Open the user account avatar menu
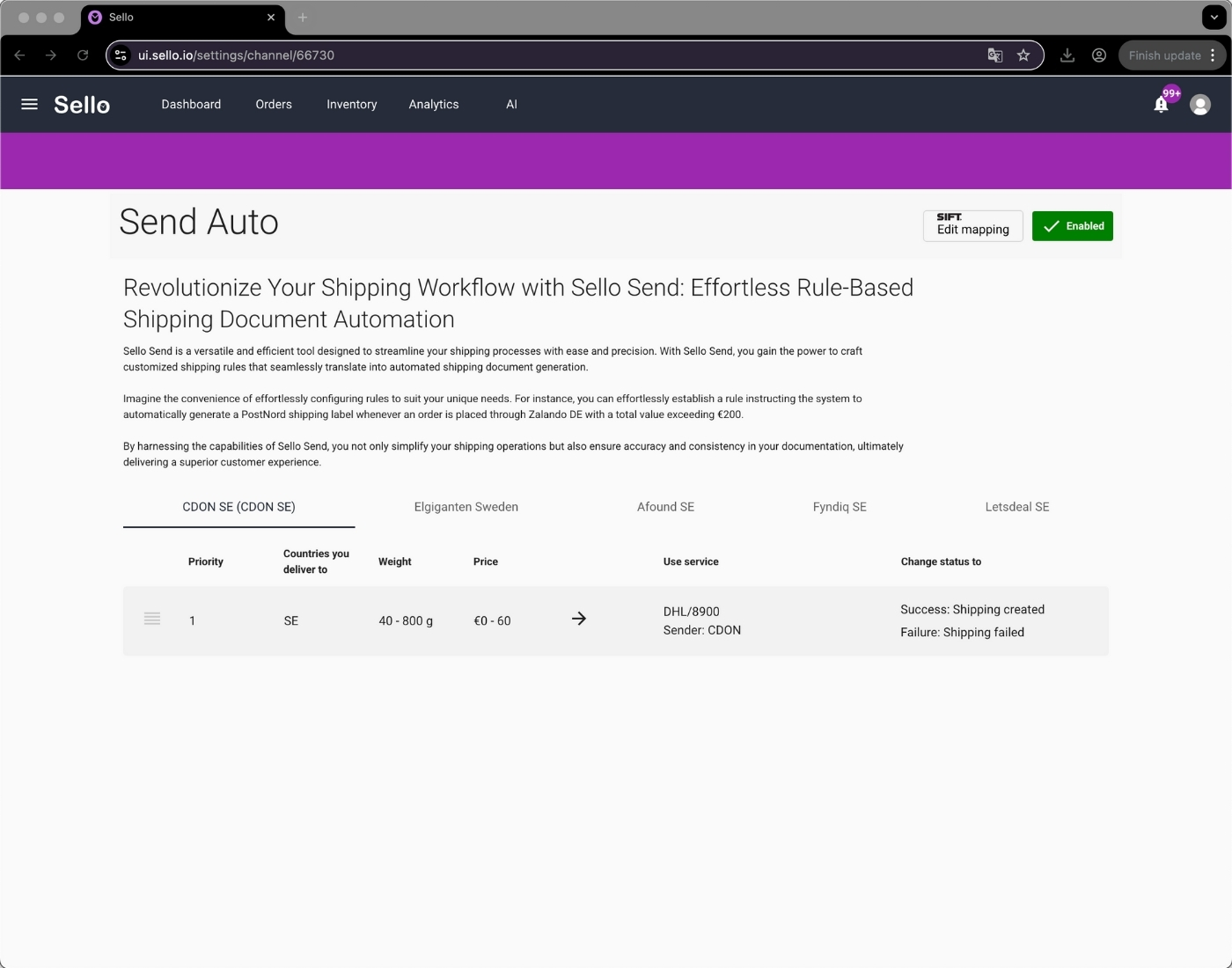The height and width of the screenshot is (968, 1232). 1200,105
